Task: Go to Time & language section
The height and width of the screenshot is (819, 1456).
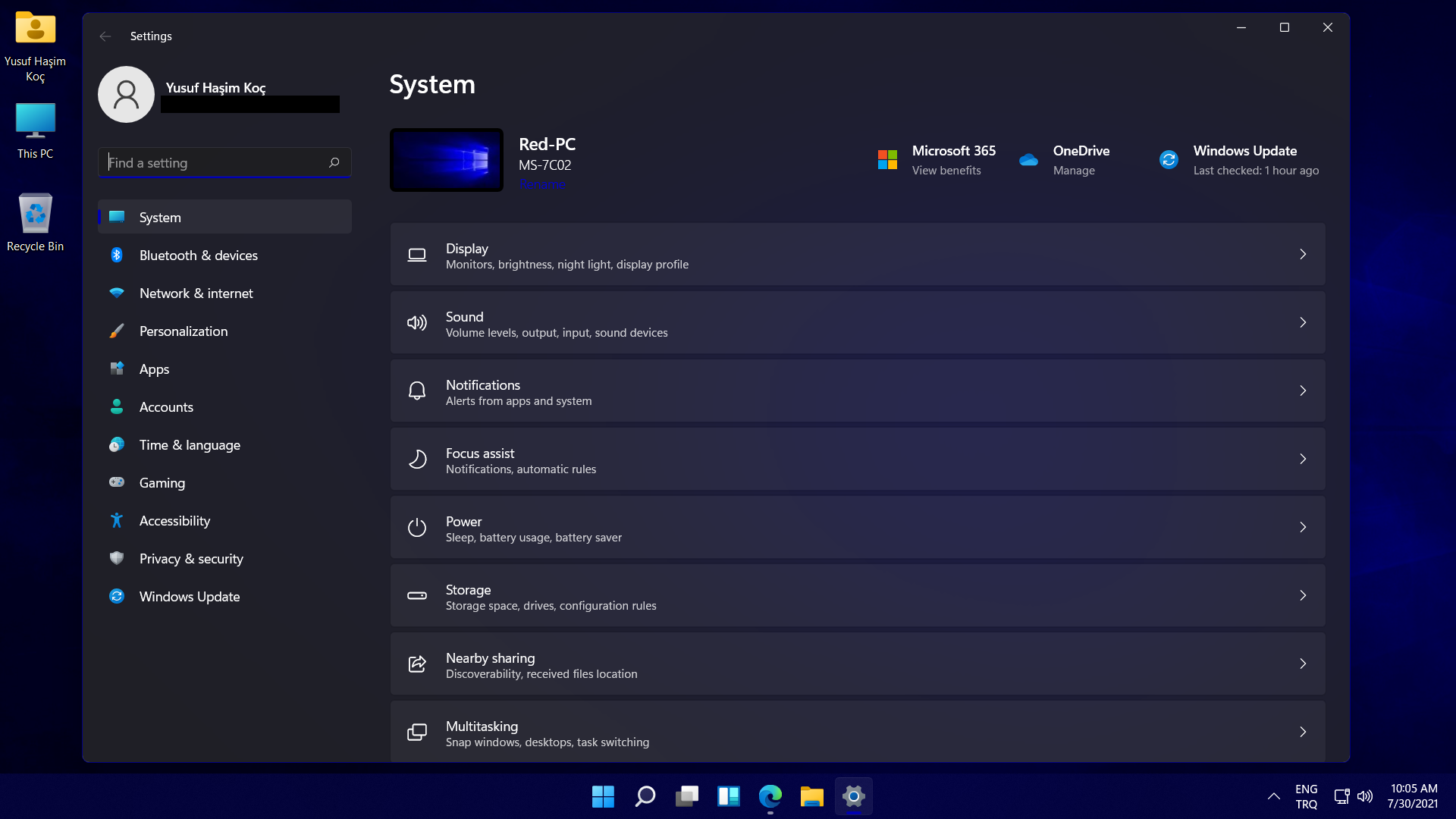Action: click(x=190, y=445)
